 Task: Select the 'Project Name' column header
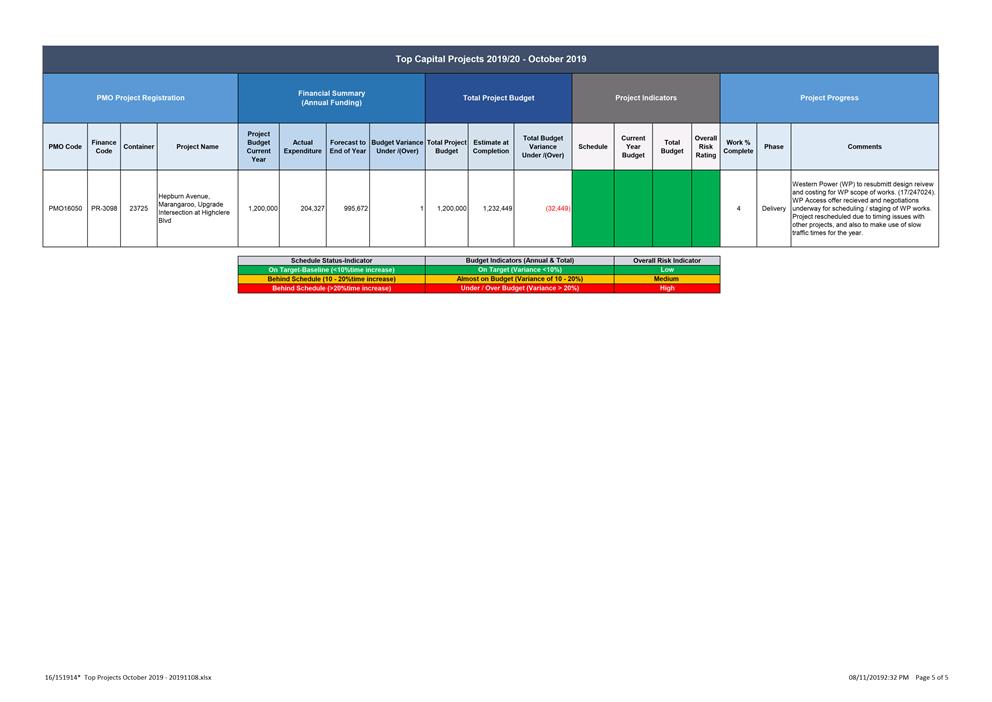[197, 147]
